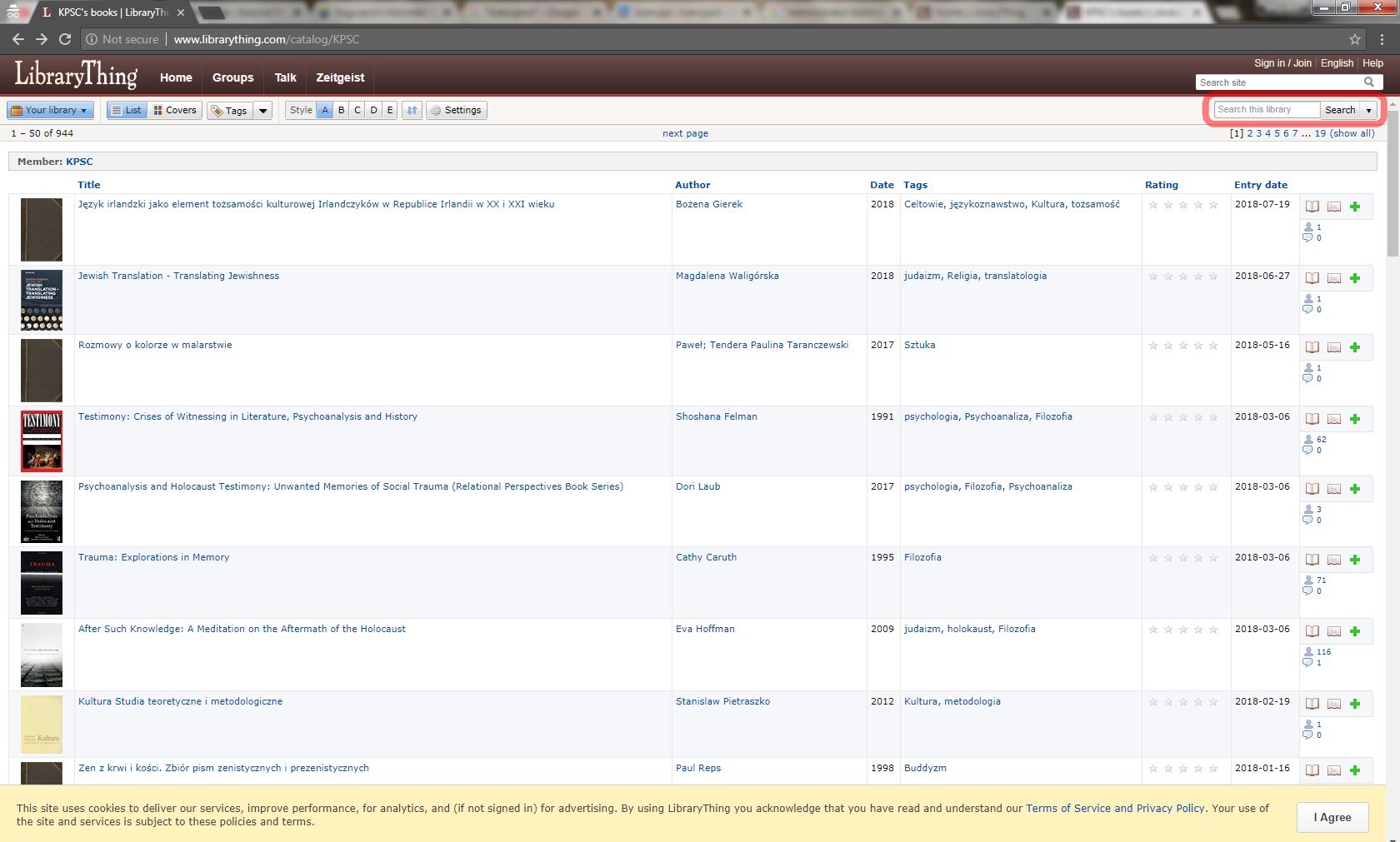Open book details icon for Jewish Translation row
Screen dimensions: 1400x842
click(1312, 278)
